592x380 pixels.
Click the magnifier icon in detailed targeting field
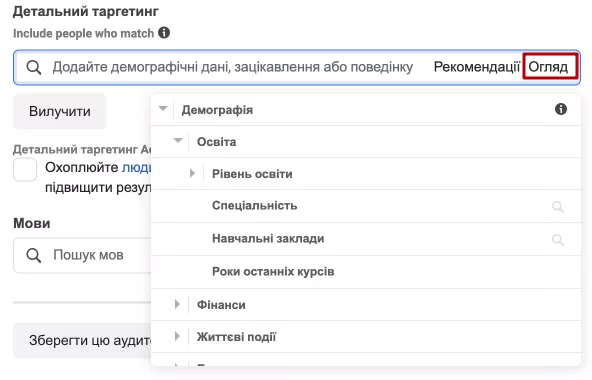pos(34,67)
